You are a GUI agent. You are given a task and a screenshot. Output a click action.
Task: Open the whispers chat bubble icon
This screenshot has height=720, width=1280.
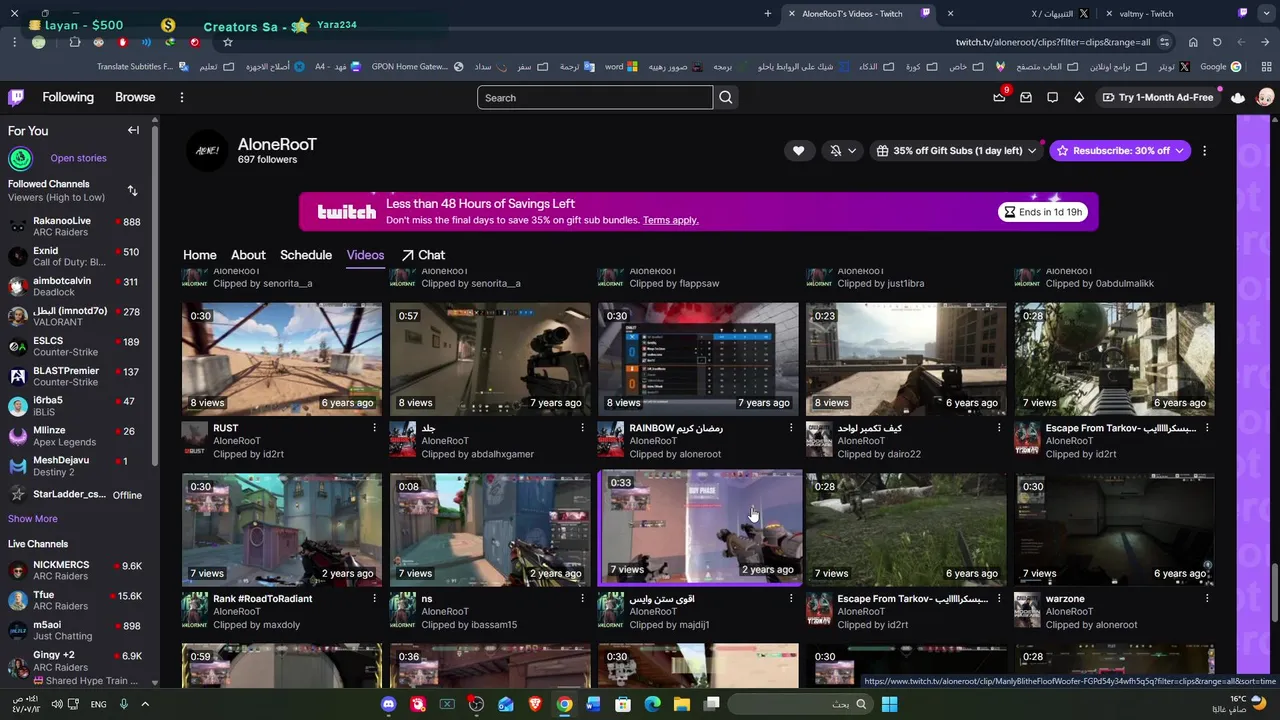[x=1052, y=97]
